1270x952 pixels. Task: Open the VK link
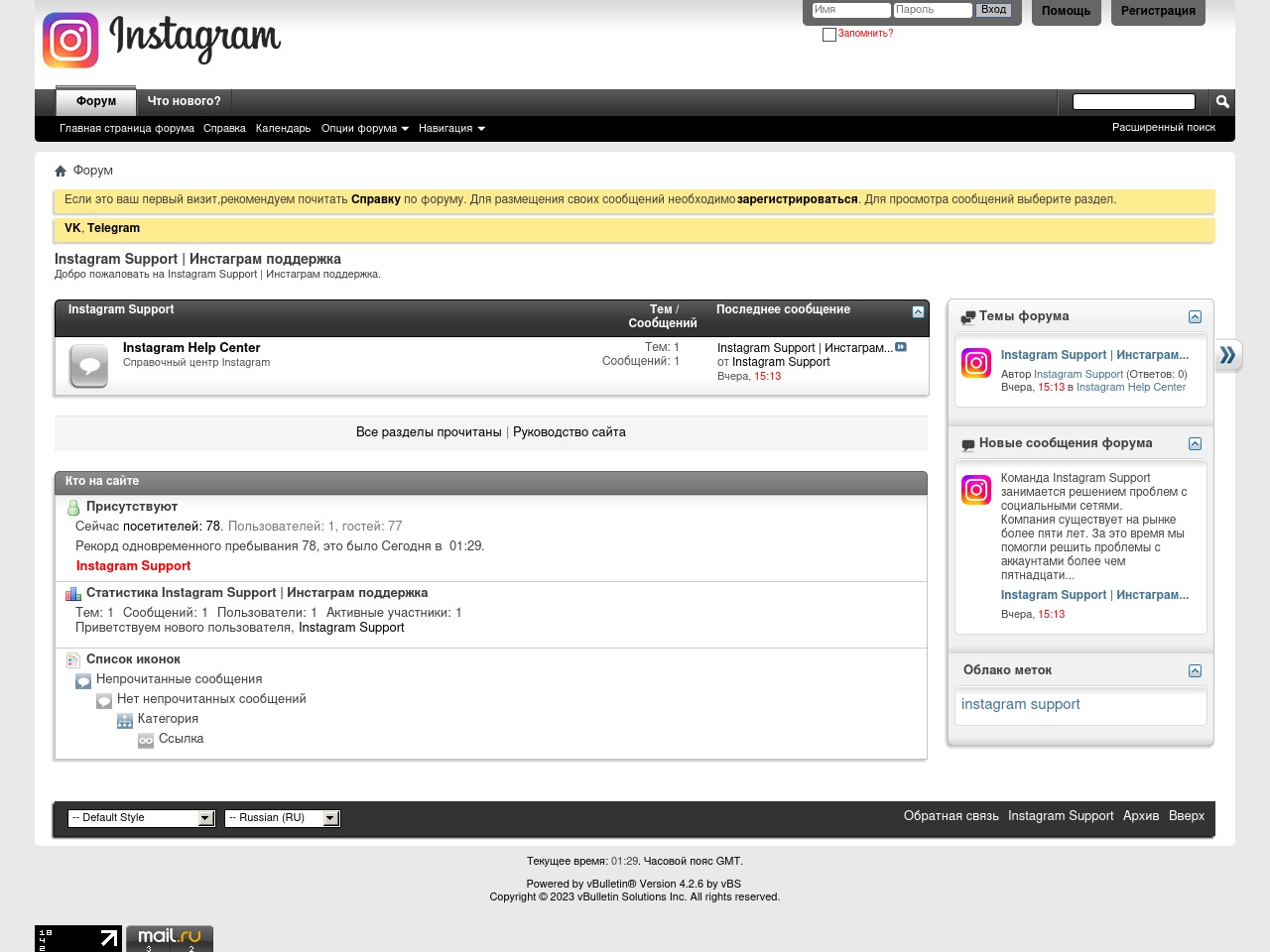(72, 228)
